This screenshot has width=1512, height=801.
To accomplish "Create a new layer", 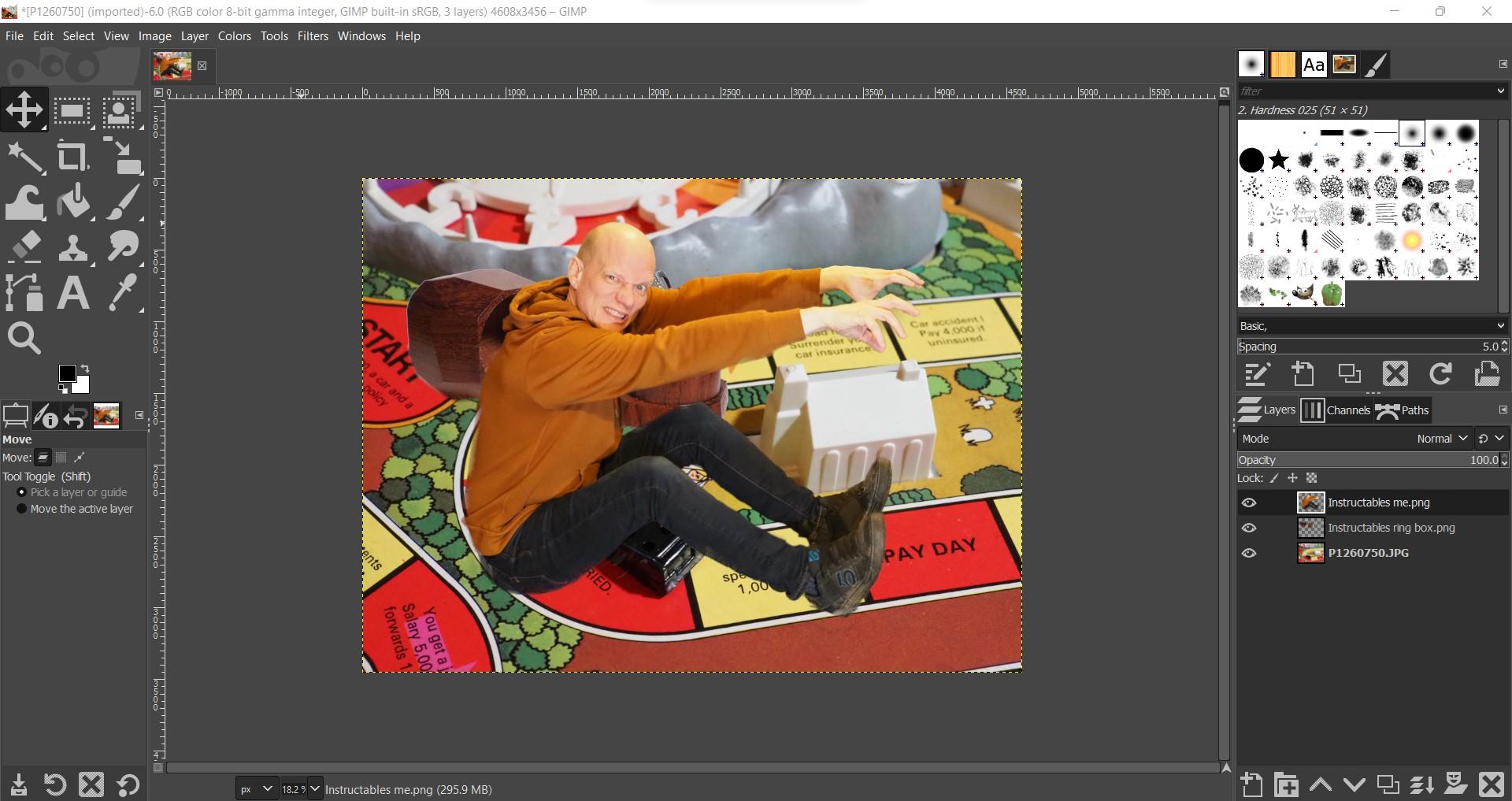I will tap(1251, 784).
